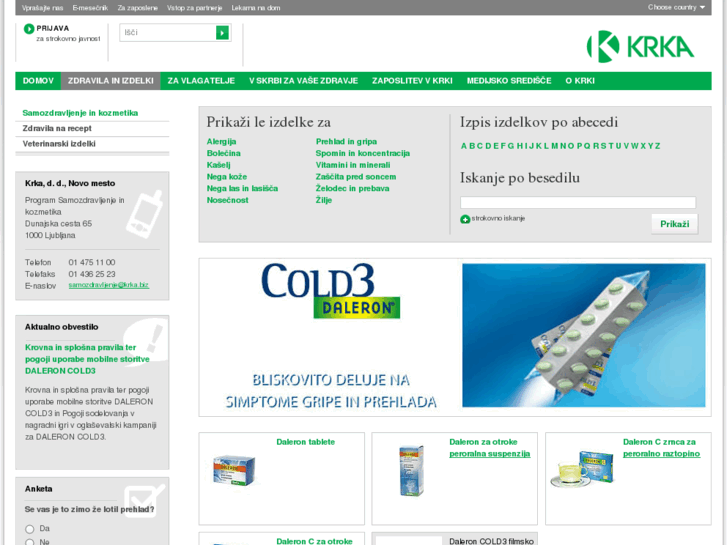Open Daleron C zrnca product link
Image resolution: width=727 pixels, height=545 pixels.
(x=661, y=448)
